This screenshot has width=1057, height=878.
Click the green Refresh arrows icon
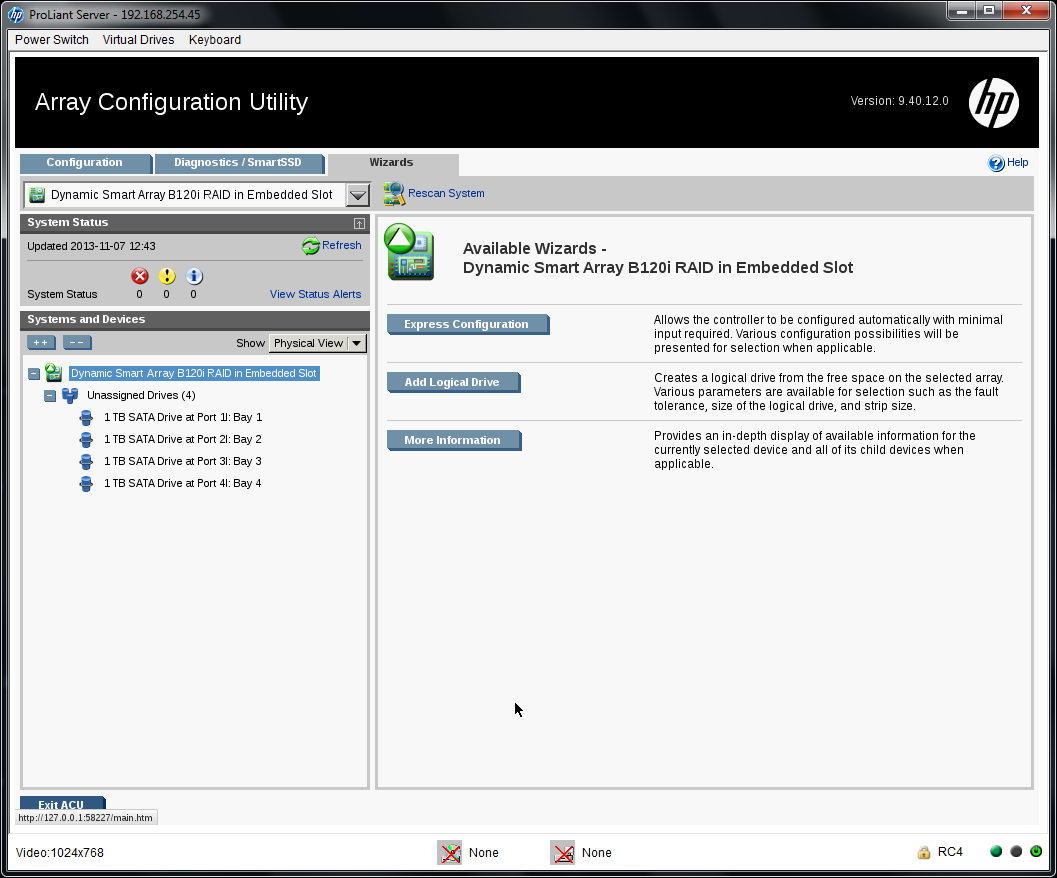click(310, 246)
